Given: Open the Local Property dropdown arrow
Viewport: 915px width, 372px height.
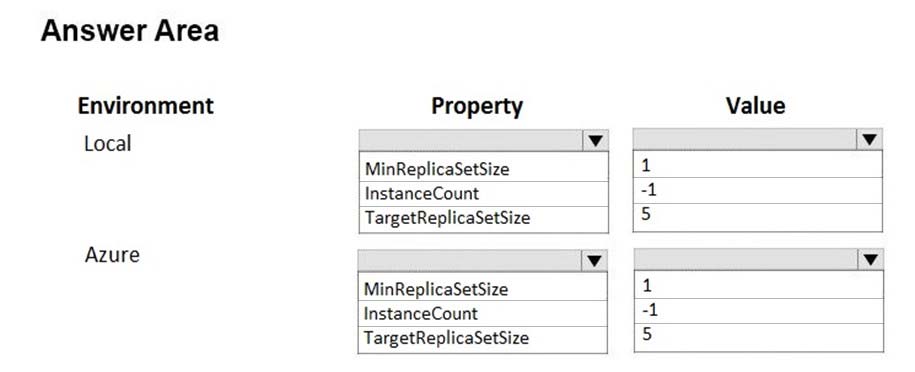Looking at the screenshot, I should tap(595, 141).
